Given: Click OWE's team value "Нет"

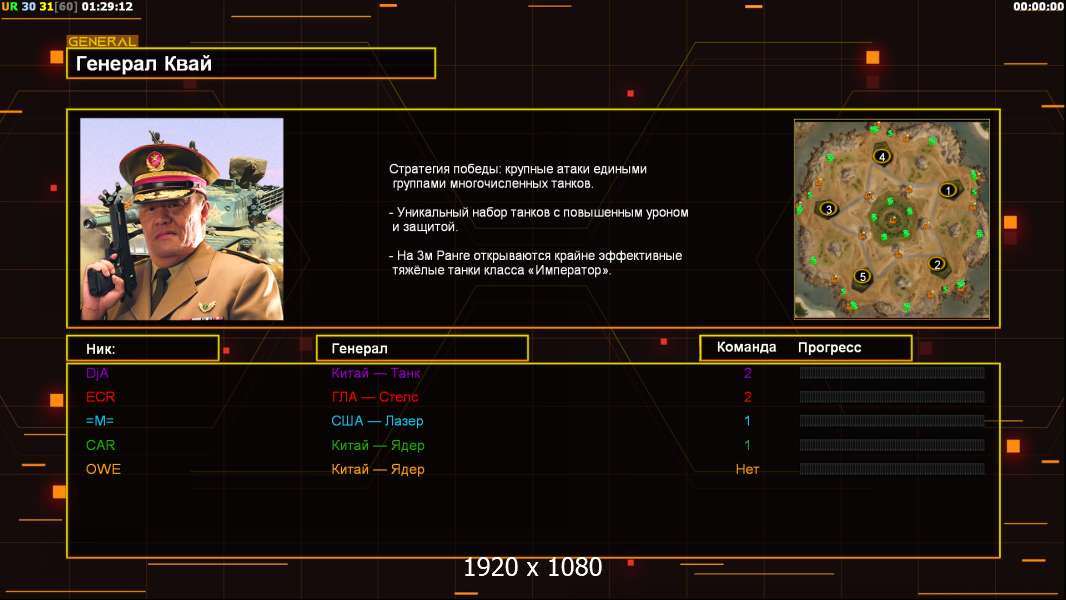Looking at the screenshot, I should (x=747, y=469).
